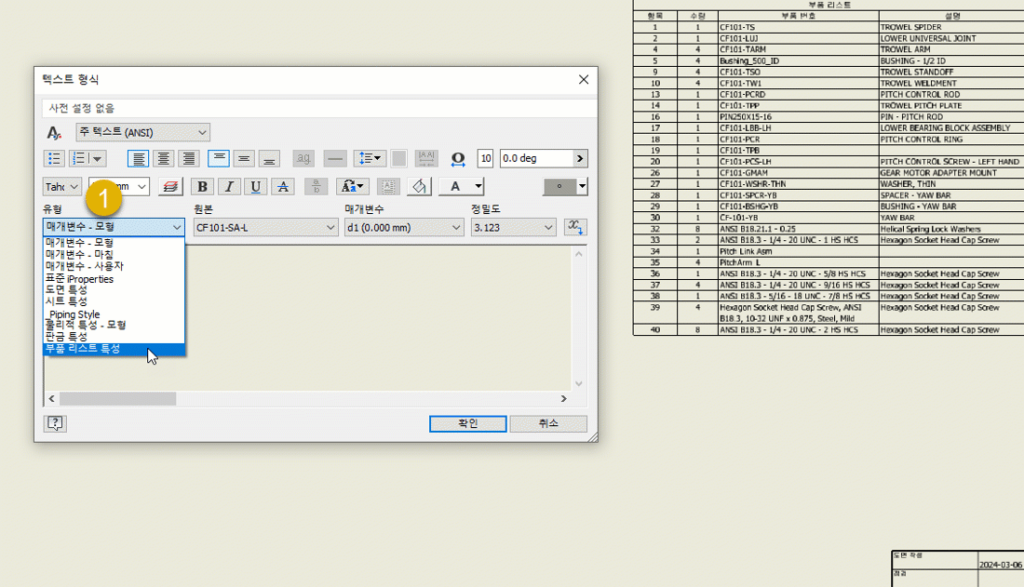This screenshot has width=1024, height=587.
Task: Click 'CF101-TARM' in the parts list
Action: 743,50
